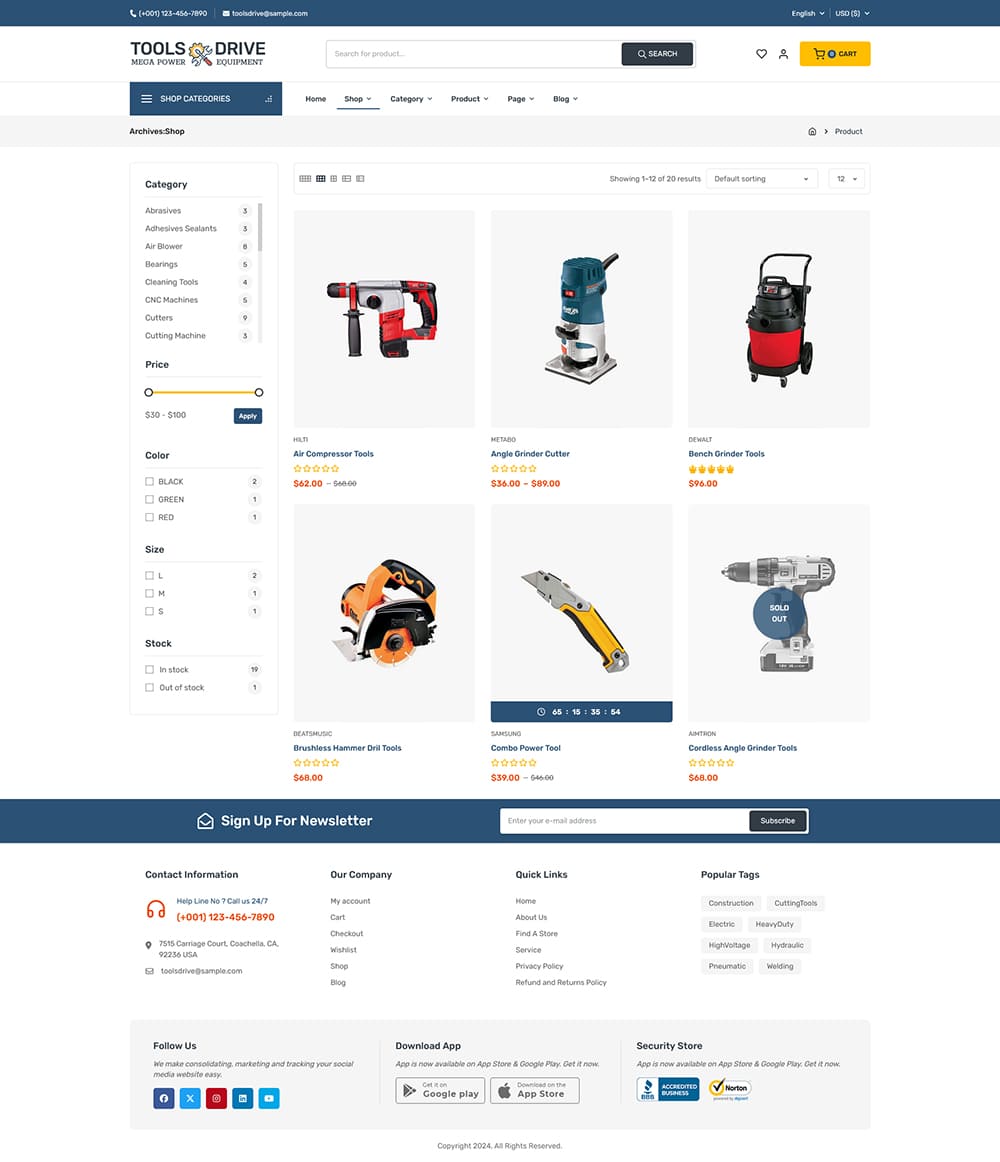Viewport: 1000px width, 1162px height.
Task: Open the Category menu item
Action: coord(410,99)
